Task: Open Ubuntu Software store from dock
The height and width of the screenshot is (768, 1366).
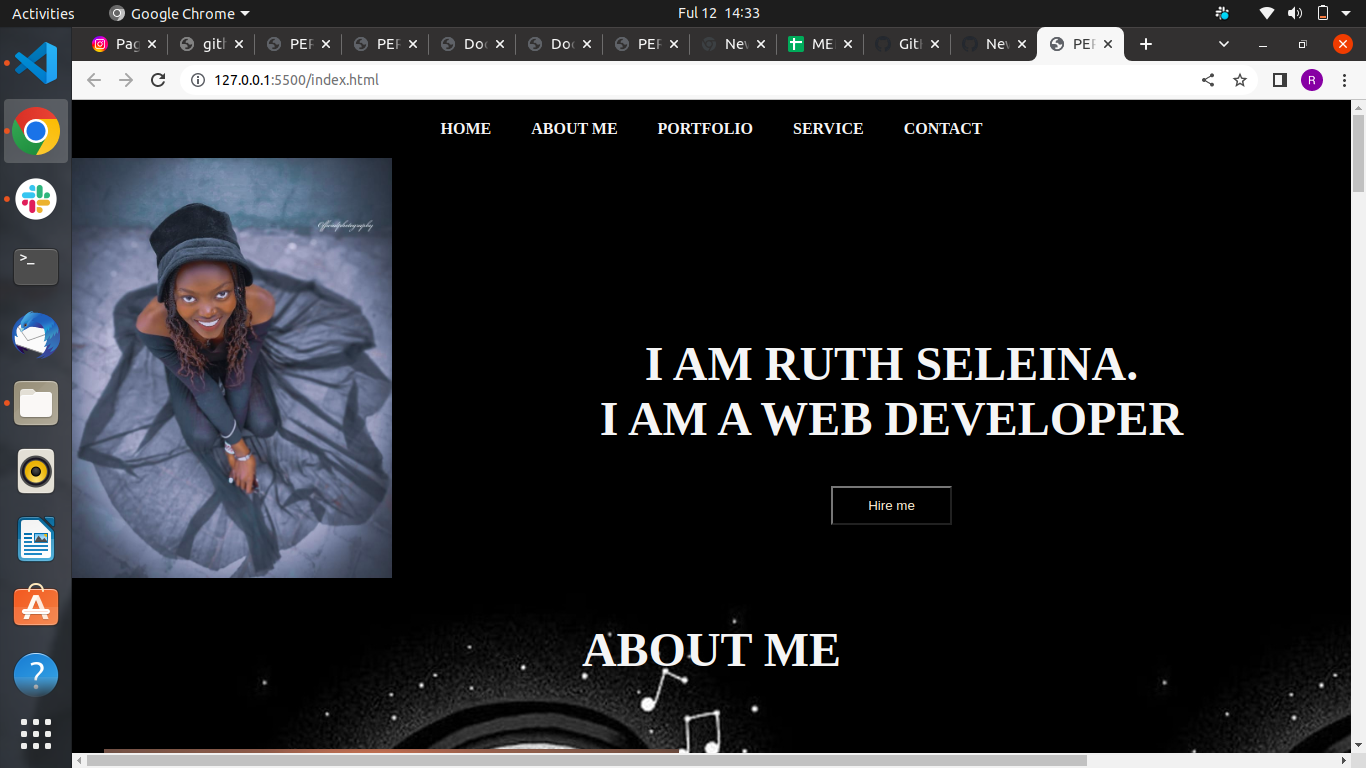Action: click(36, 607)
